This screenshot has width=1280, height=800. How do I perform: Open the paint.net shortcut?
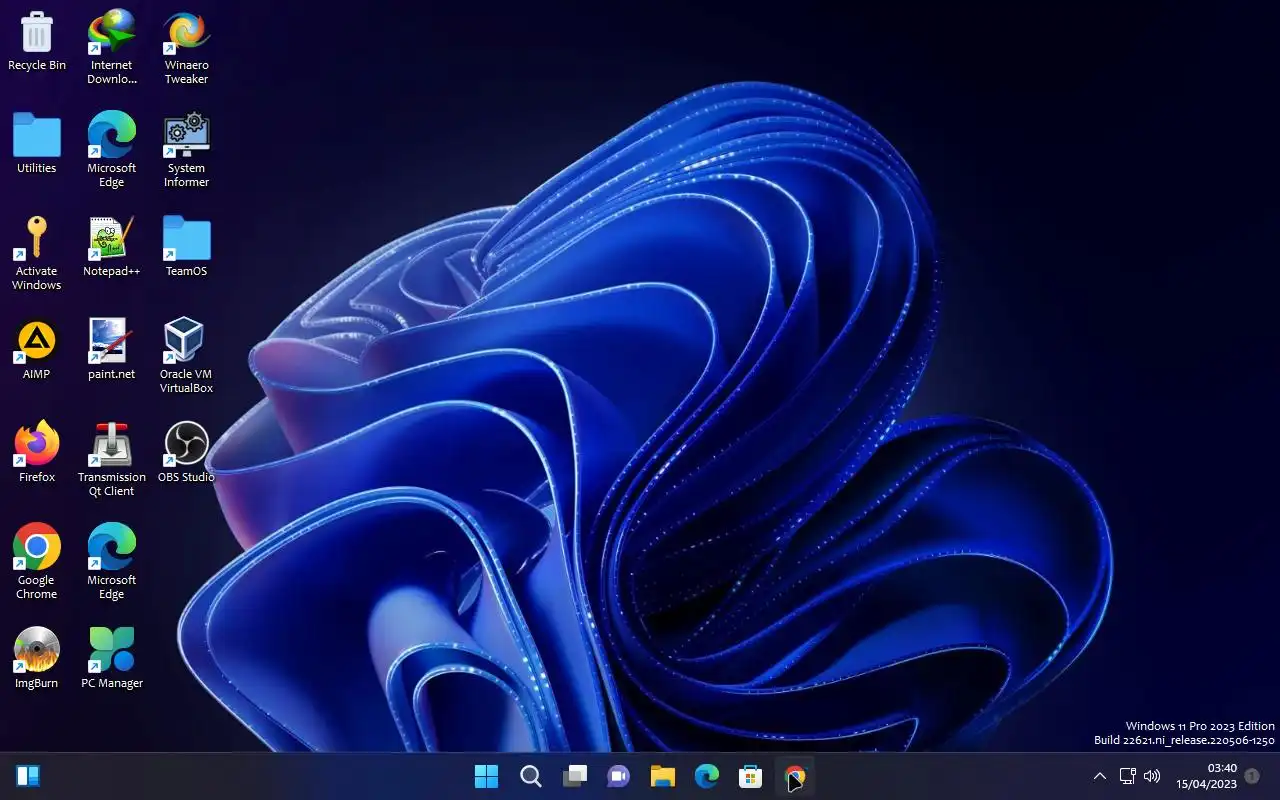tap(112, 349)
